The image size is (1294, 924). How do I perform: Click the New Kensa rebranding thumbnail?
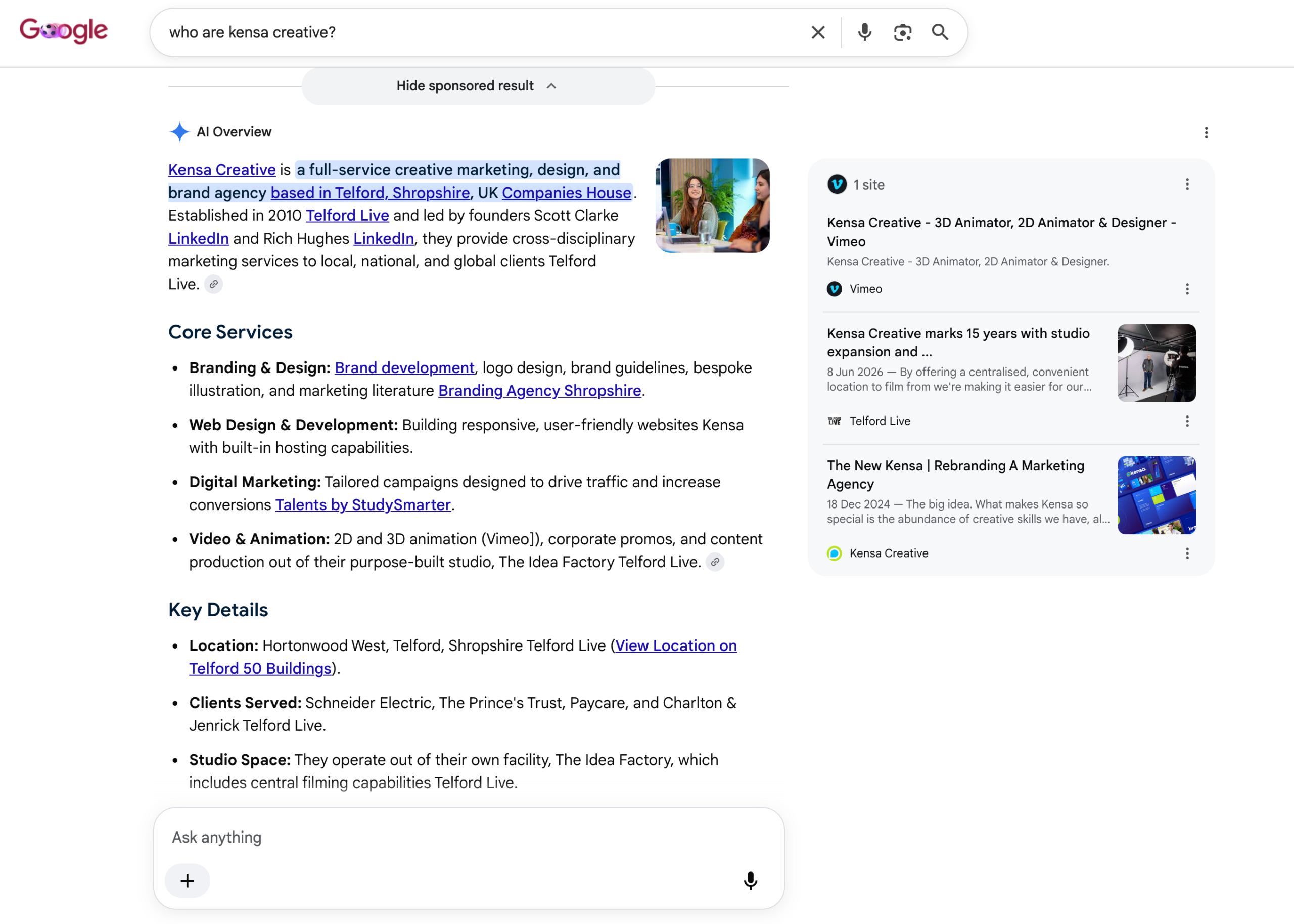[1157, 495]
